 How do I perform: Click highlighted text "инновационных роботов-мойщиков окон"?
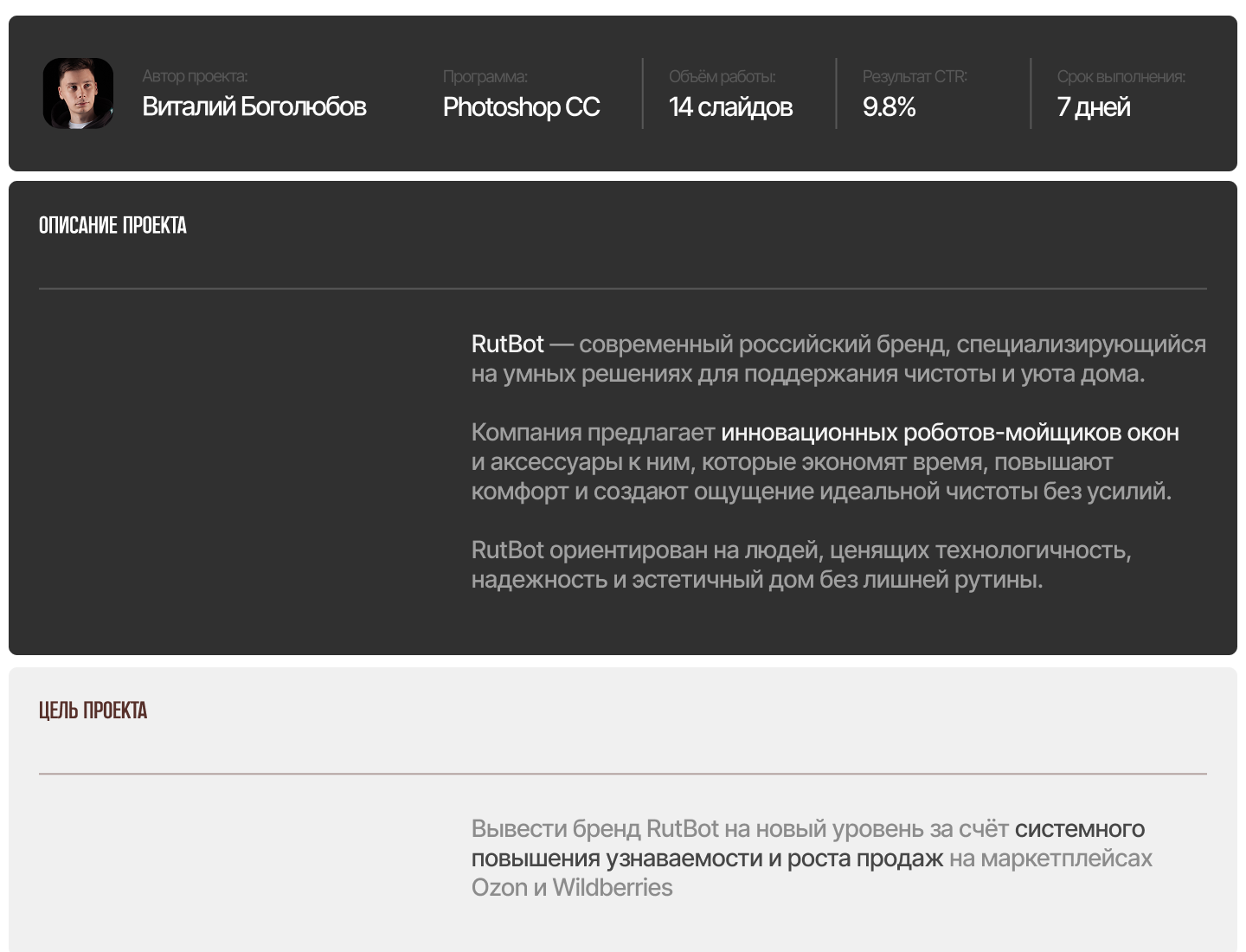[x=949, y=433]
